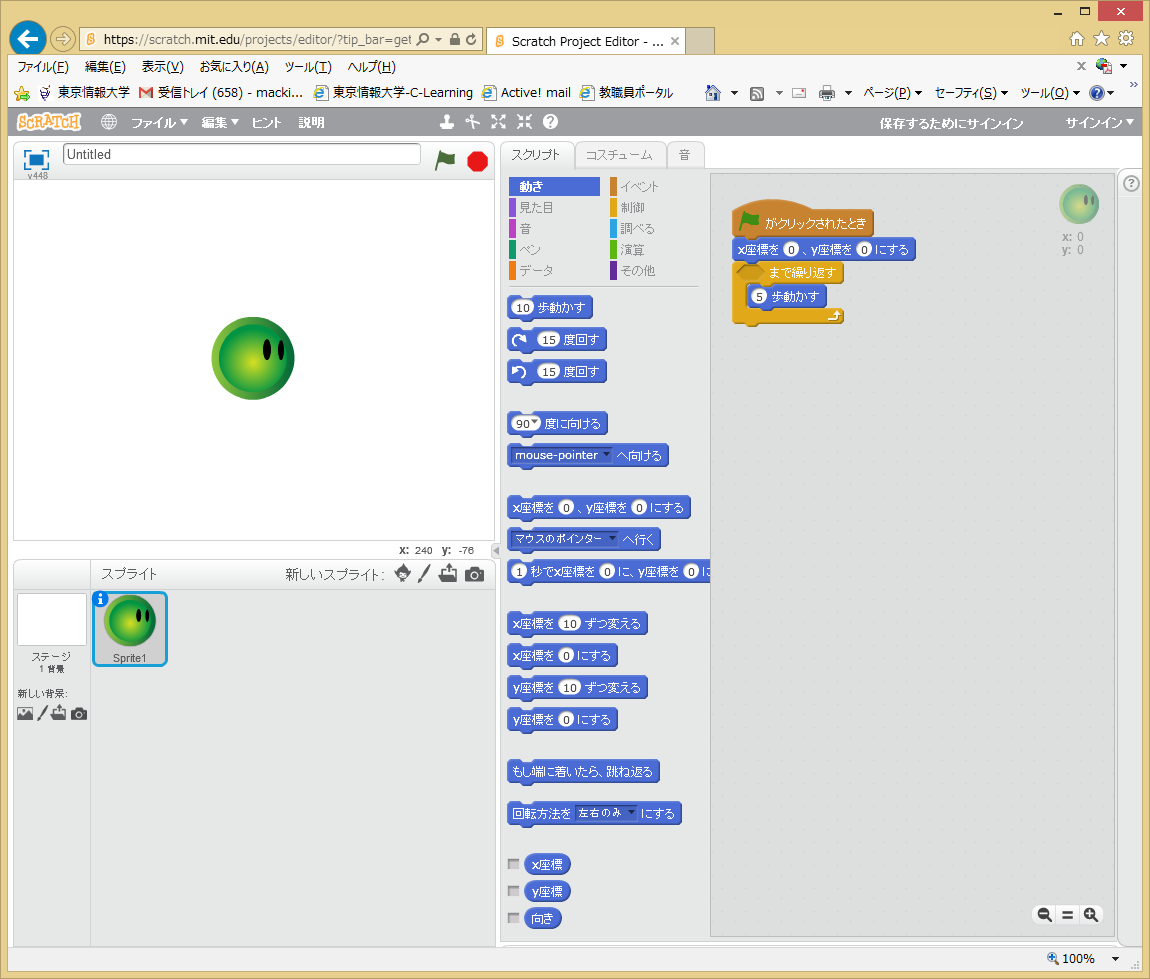Open 東京情報大学-C-Learning bookmark
Image resolution: width=1150 pixels, height=979 pixels.
tap(393, 92)
